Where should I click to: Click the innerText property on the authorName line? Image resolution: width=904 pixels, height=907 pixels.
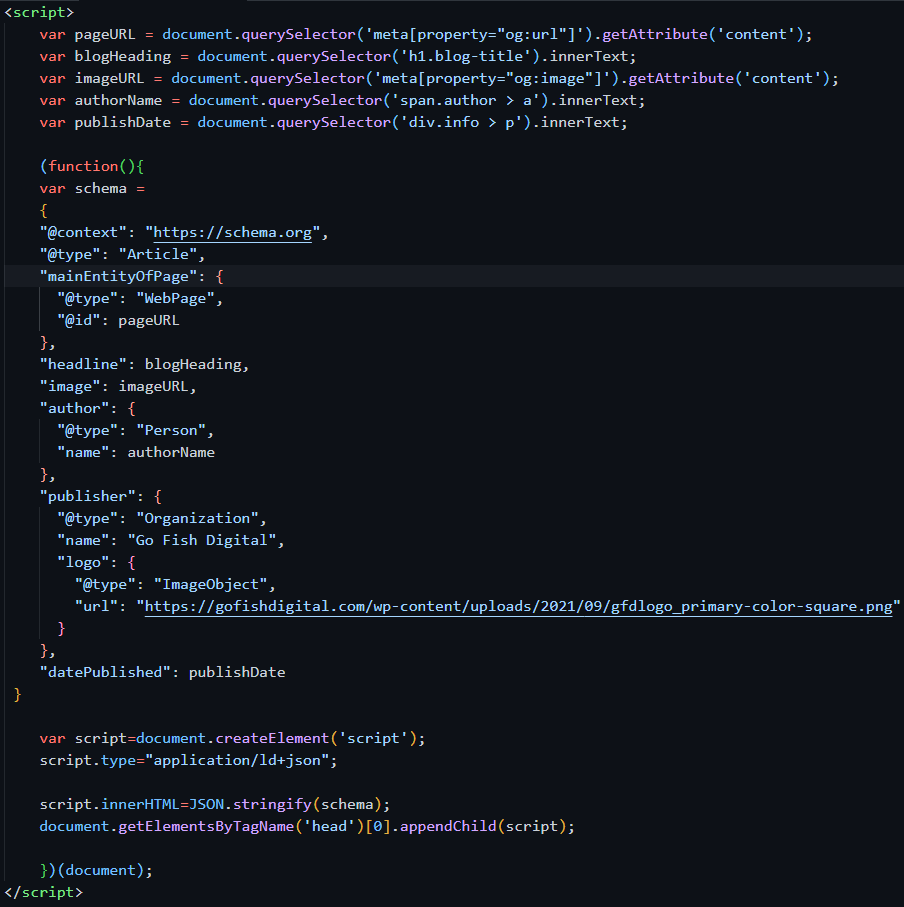coord(597,100)
